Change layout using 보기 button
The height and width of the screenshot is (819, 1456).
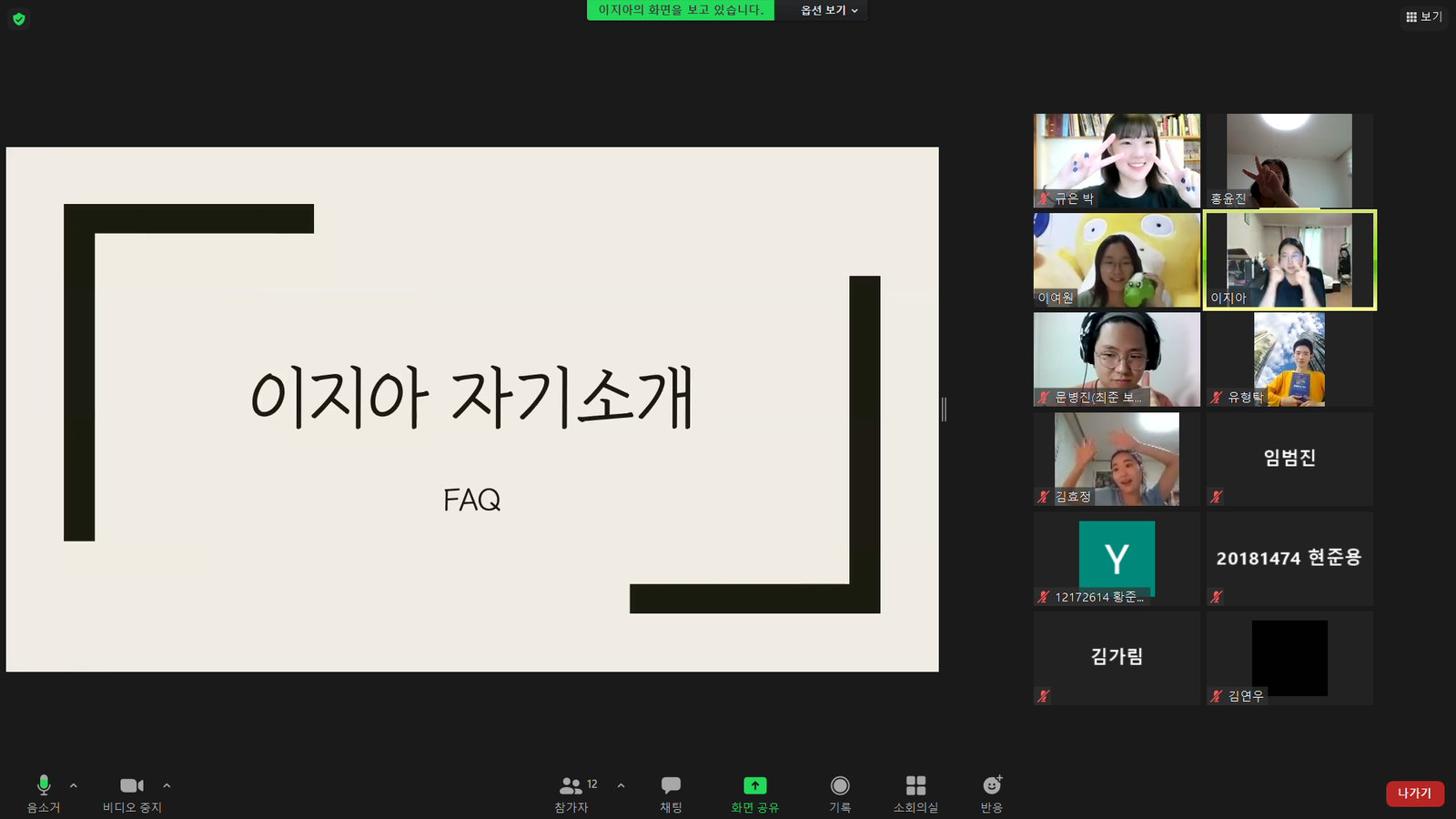(1424, 16)
